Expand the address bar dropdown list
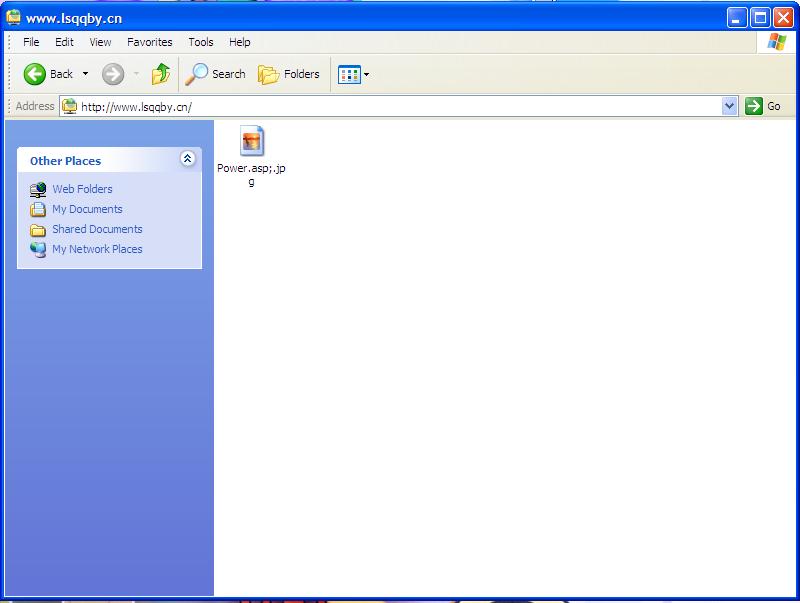Viewport: 800px width, 603px height. (x=730, y=106)
